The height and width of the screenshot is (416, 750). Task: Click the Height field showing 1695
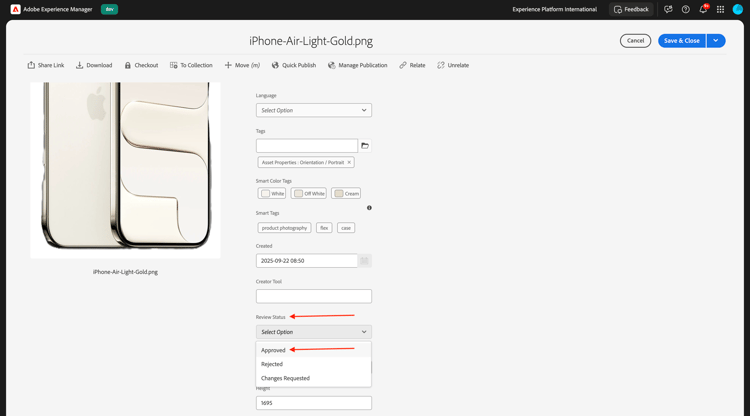coord(314,403)
